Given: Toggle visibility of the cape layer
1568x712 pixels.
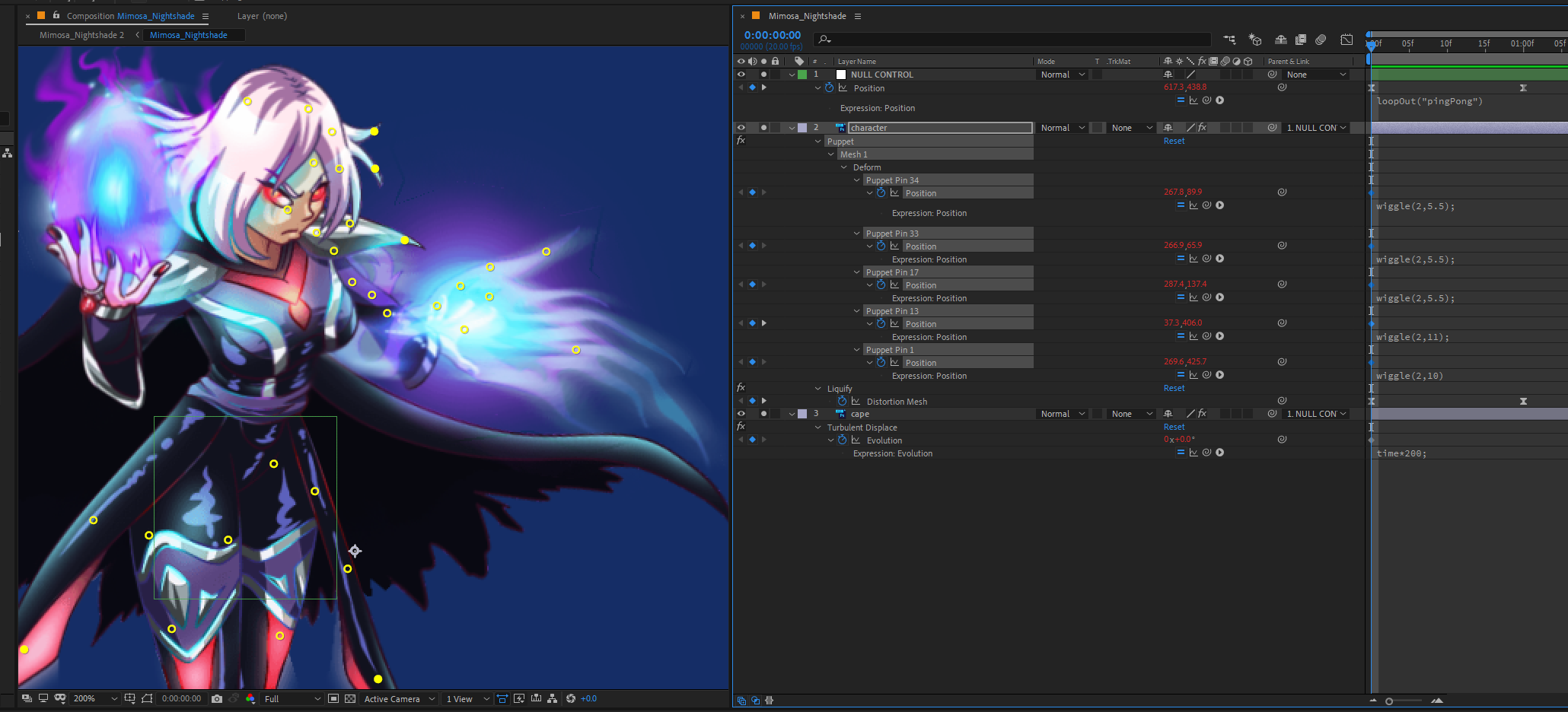Looking at the screenshot, I should point(741,414).
